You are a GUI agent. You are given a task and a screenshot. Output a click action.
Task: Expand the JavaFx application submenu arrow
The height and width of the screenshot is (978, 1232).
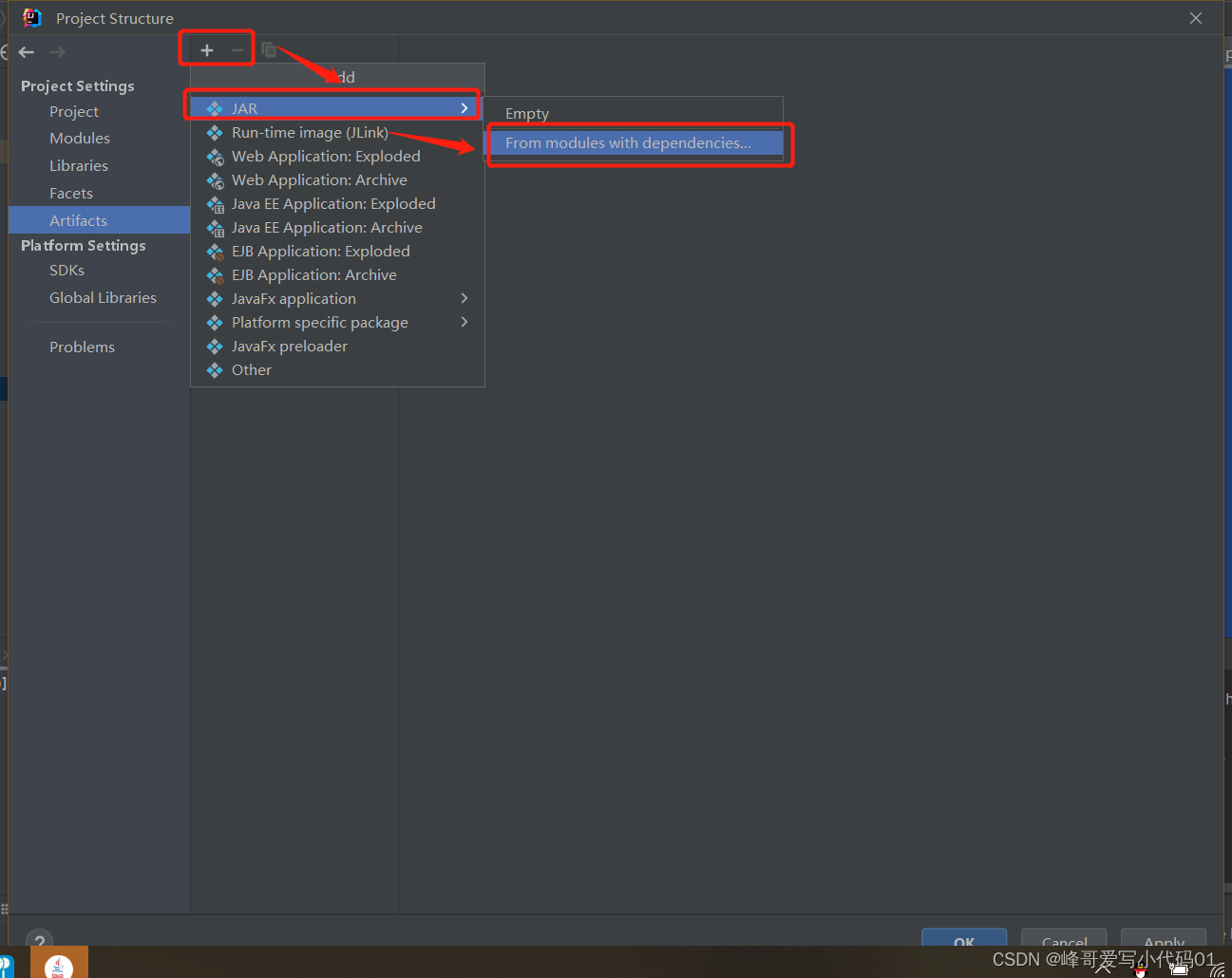pyautogui.click(x=464, y=298)
